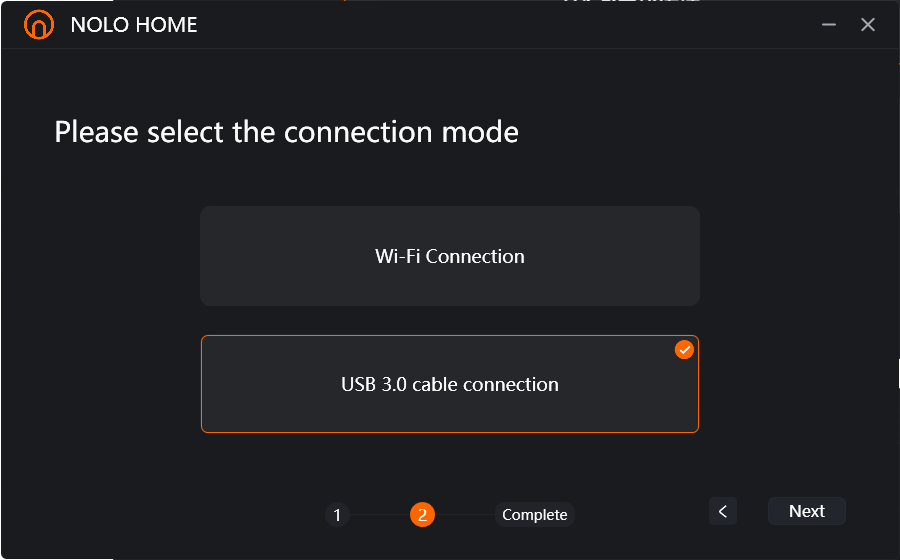Click the empty title bar area beside NOLO HOME
This screenshot has height=560, width=900.
click(505, 25)
